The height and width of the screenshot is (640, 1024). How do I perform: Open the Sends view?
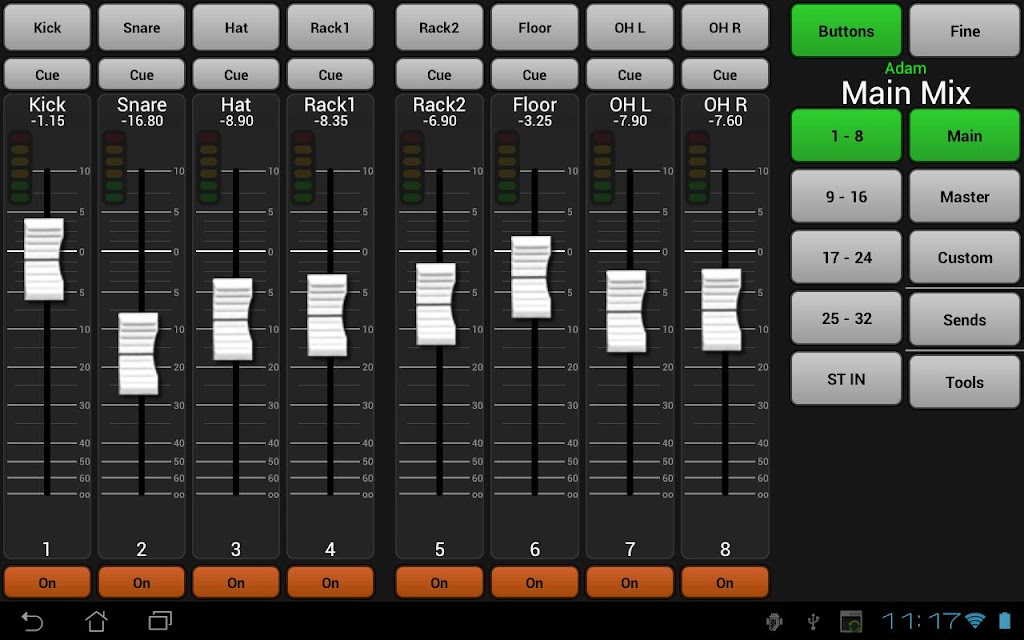point(965,319)
